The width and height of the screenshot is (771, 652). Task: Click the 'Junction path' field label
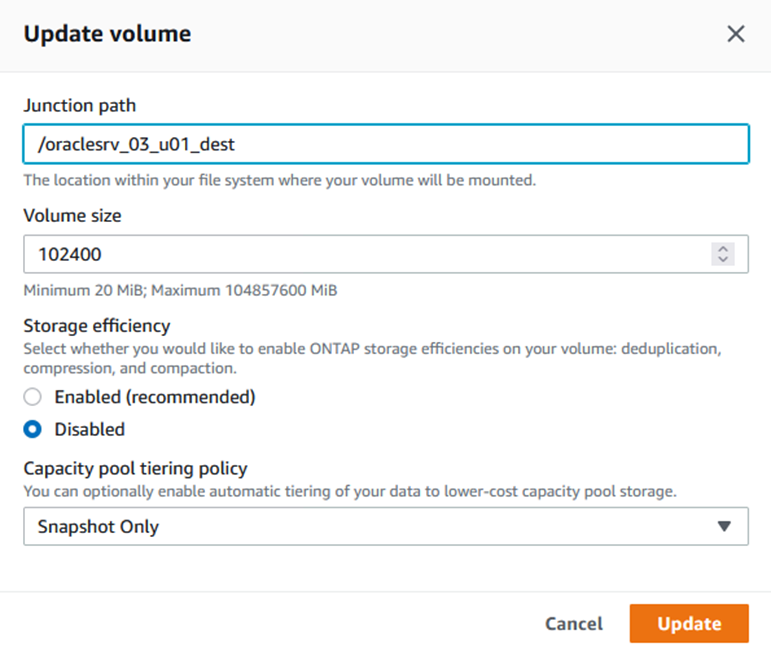point(80,105)
